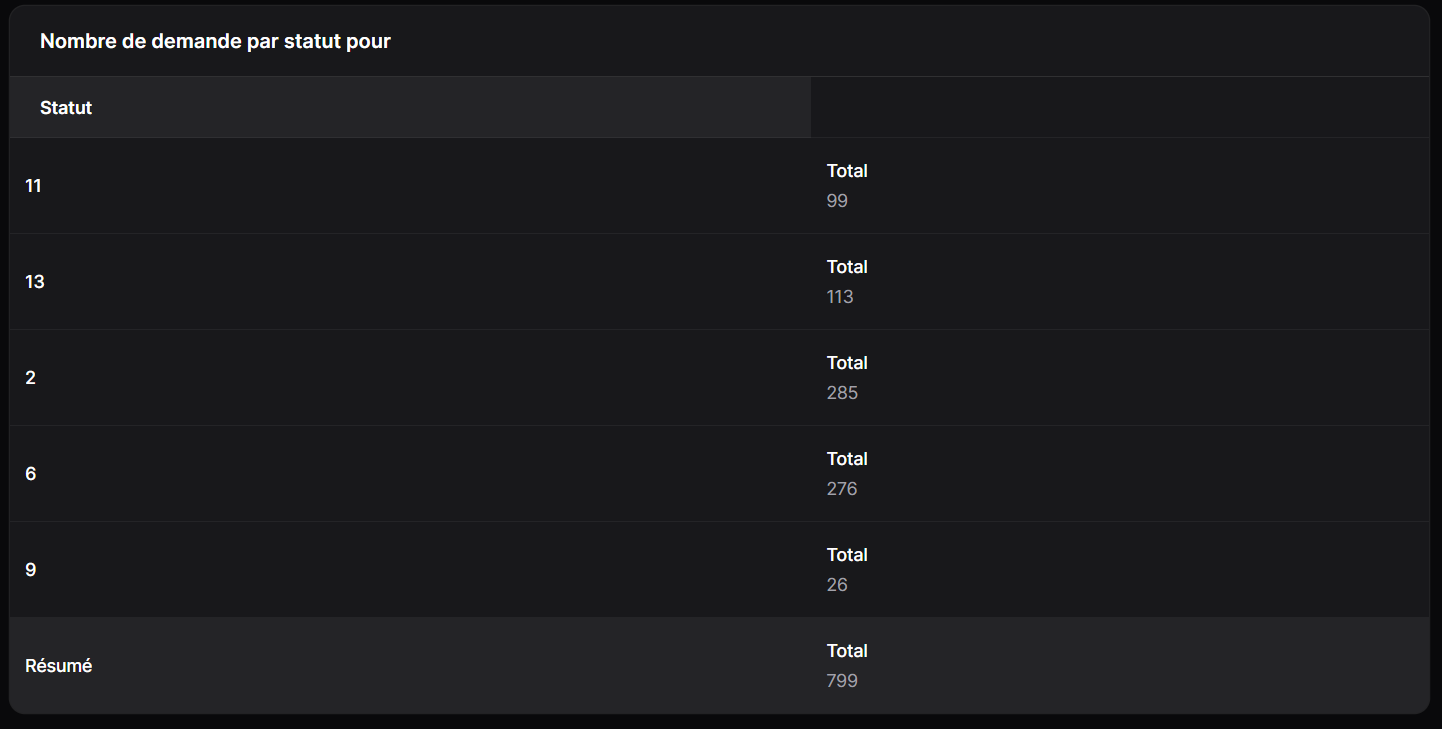Click the status 9 row label

point(30,569)
